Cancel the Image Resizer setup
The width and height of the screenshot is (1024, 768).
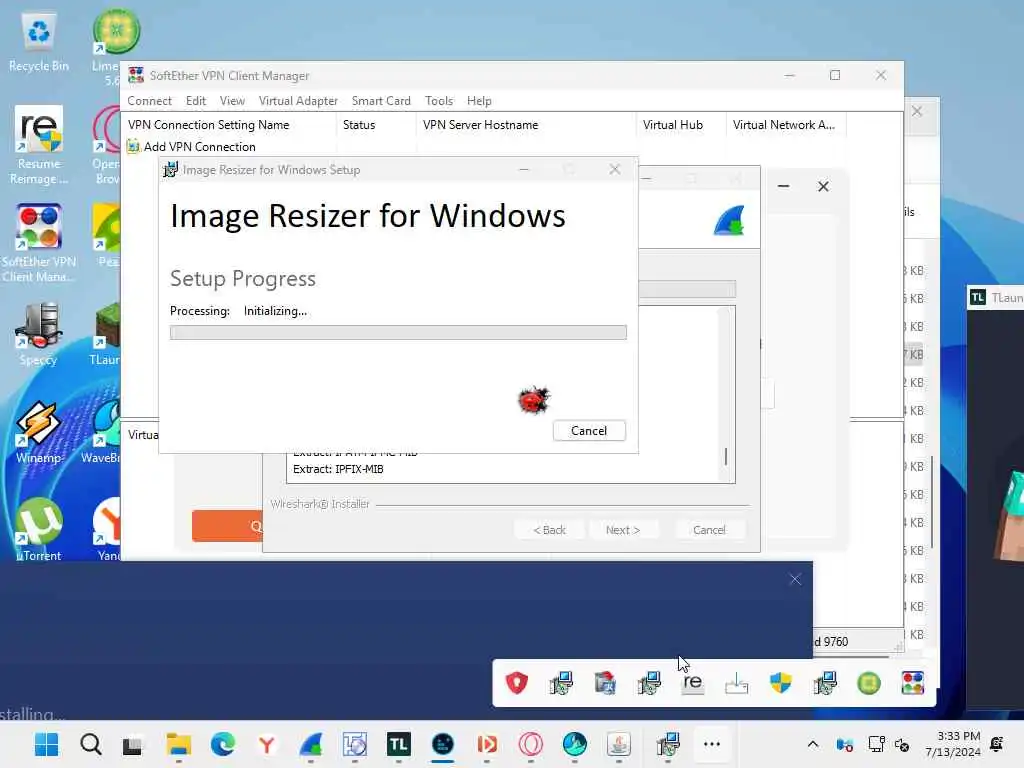click(x=589, y=431)
